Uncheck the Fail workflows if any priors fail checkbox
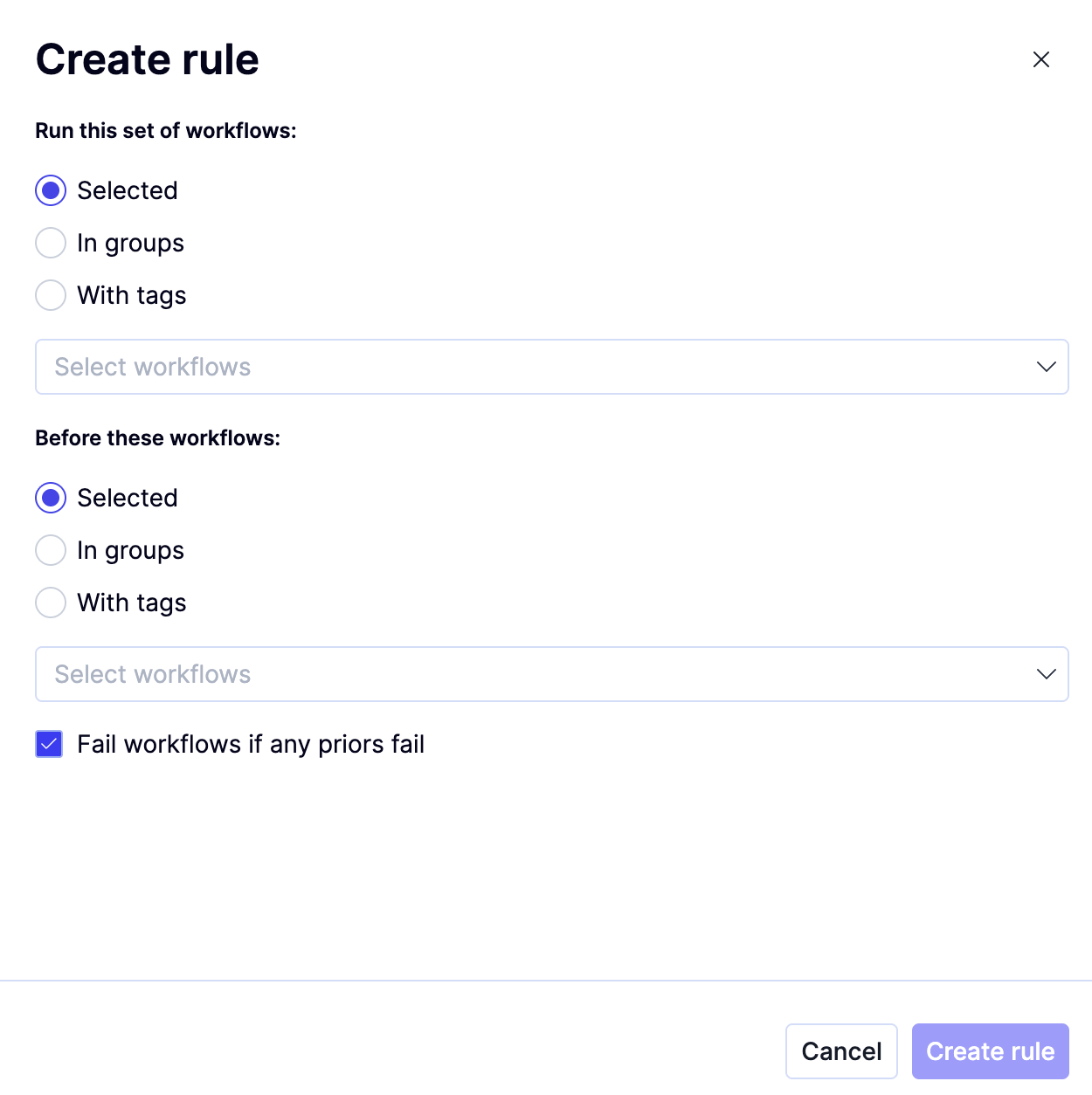The width and height of the screenshot is (1092, 1095). (x=49, y=744)
